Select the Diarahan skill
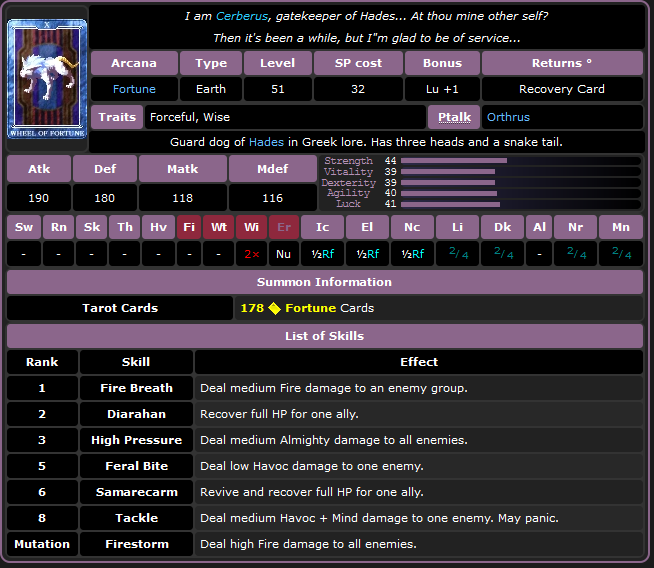The height and width of the screenshot is (568, 654). pyautogui.click(x=136, y=414)
